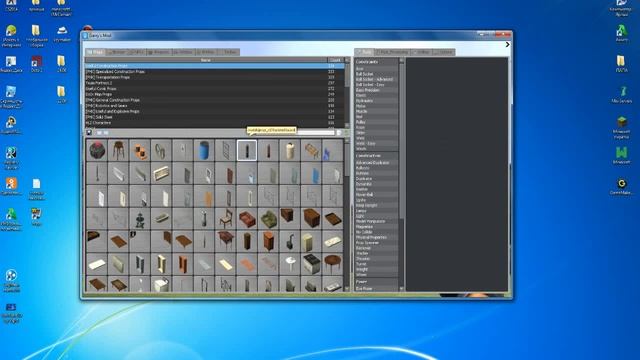This screenshot has height=360, width=640.
Task: Pick the Eye Poser tool
Action: 376,289
